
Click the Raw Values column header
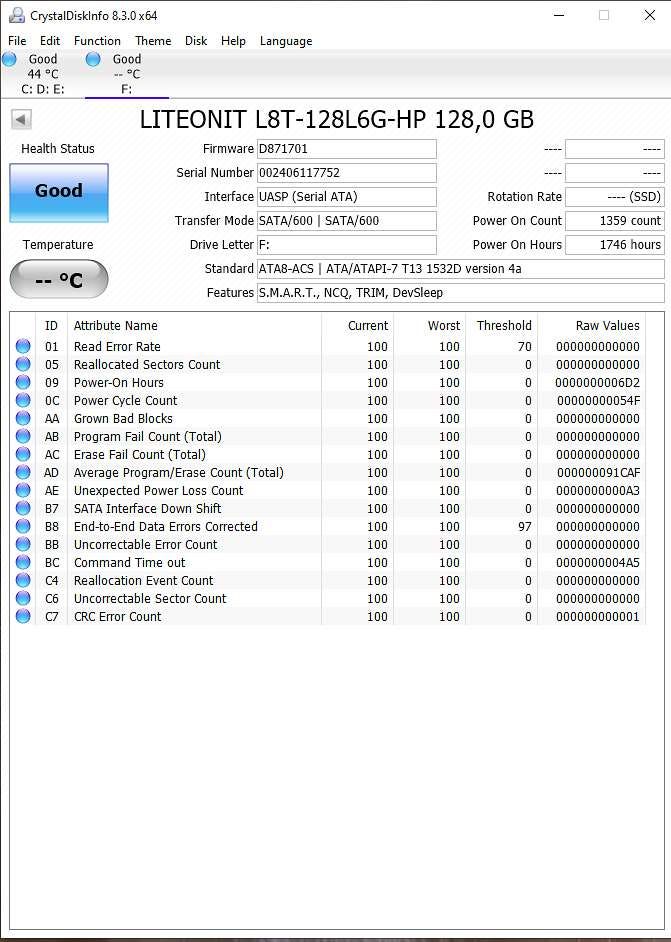(592, 326)
